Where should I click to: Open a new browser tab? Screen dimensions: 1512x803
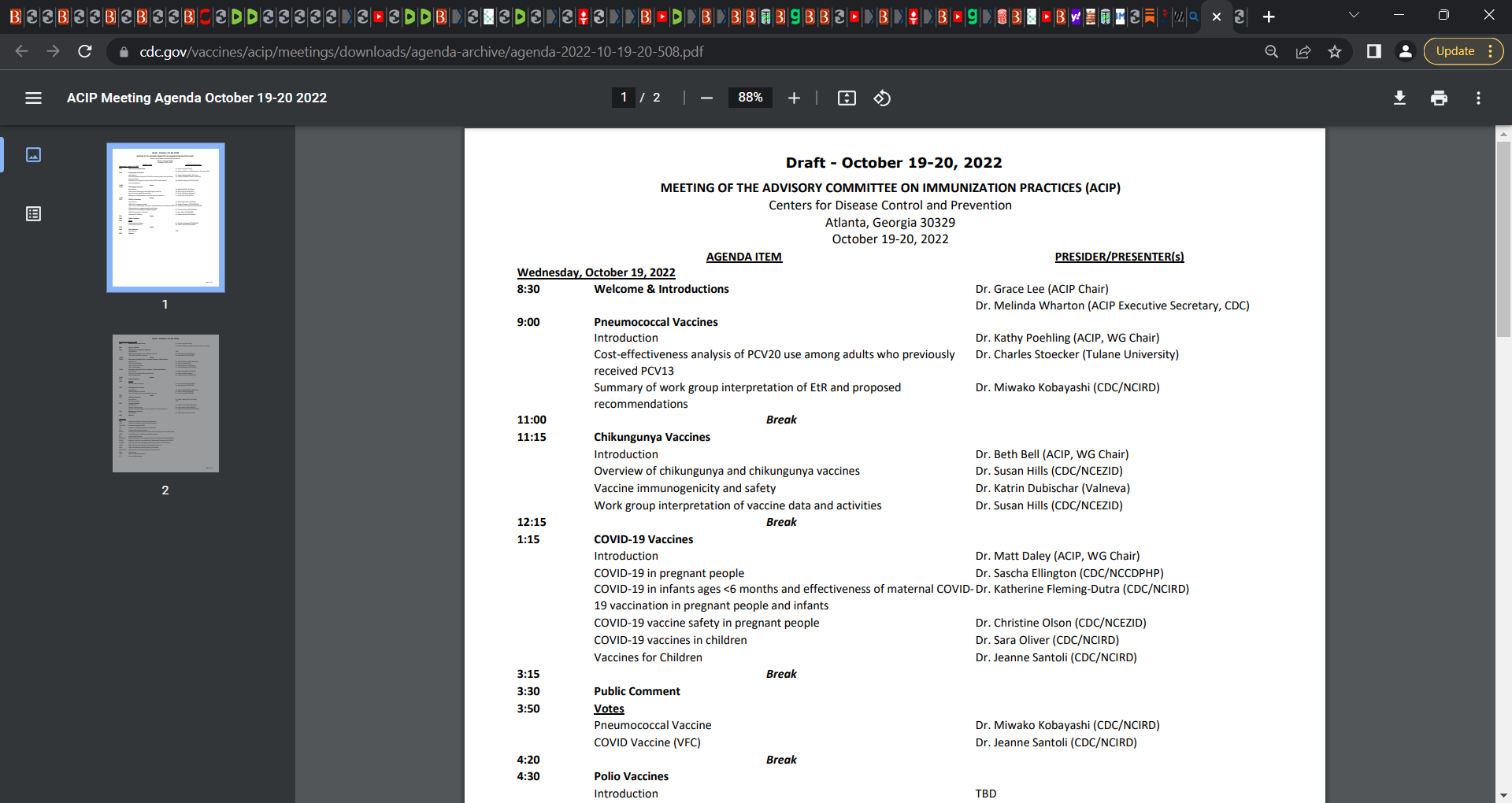coord(1269,17)
